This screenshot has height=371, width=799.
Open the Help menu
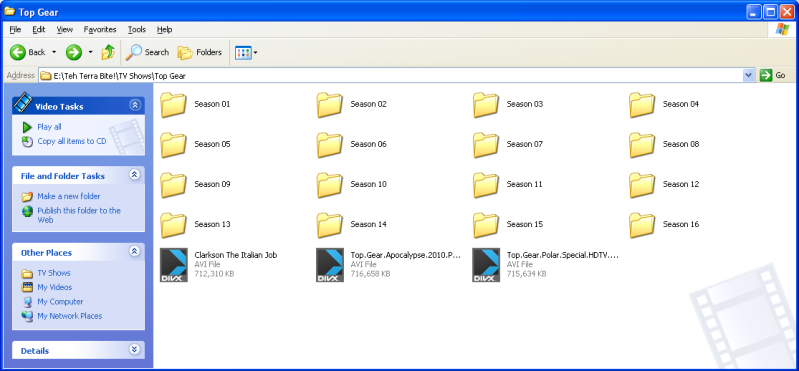164,30
